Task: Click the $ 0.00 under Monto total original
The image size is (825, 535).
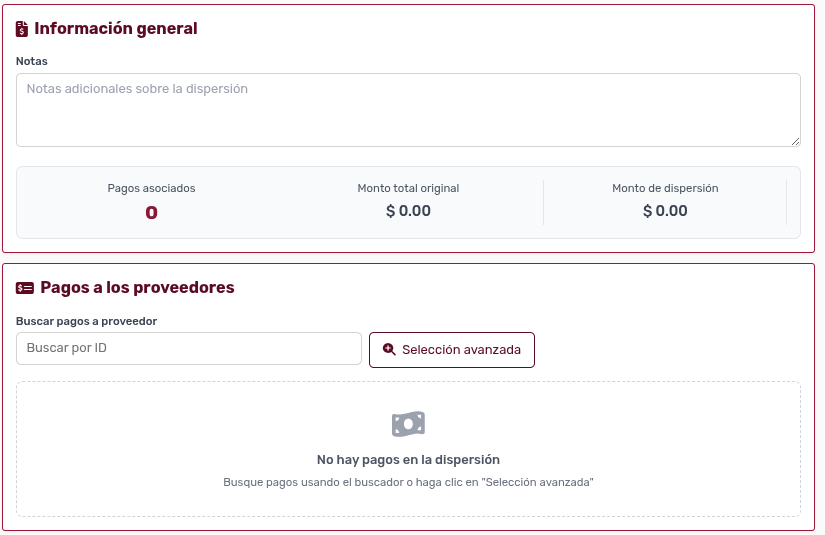Action: tap(408, 211)
